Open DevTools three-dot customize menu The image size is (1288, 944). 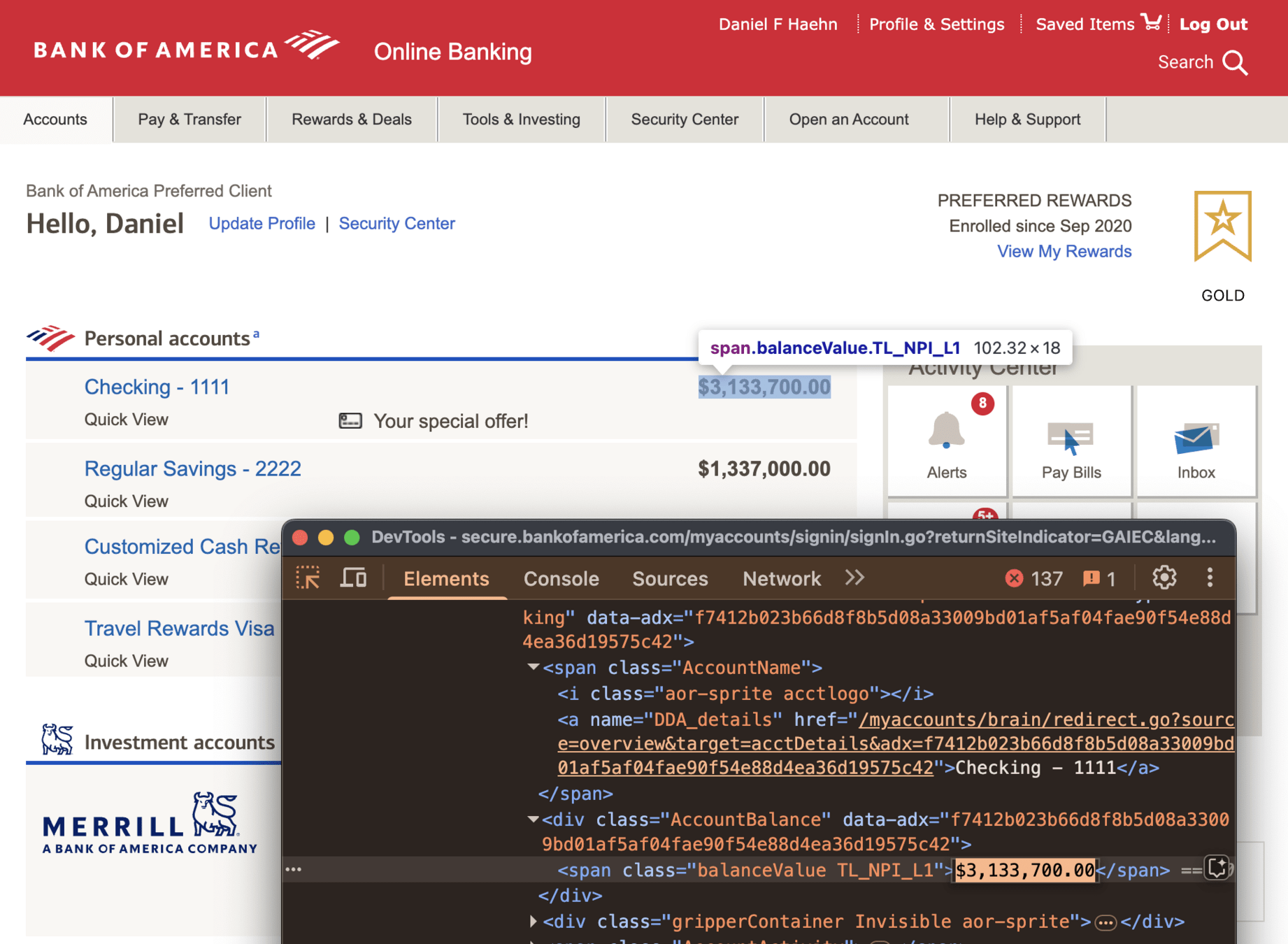coord(1210,578)
